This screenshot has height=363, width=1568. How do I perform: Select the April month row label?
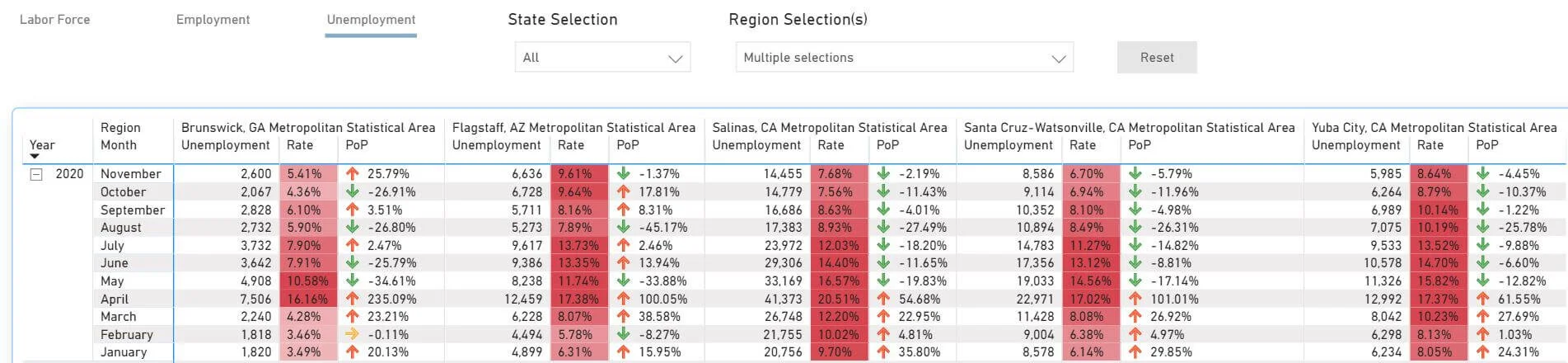coord(115,299)
